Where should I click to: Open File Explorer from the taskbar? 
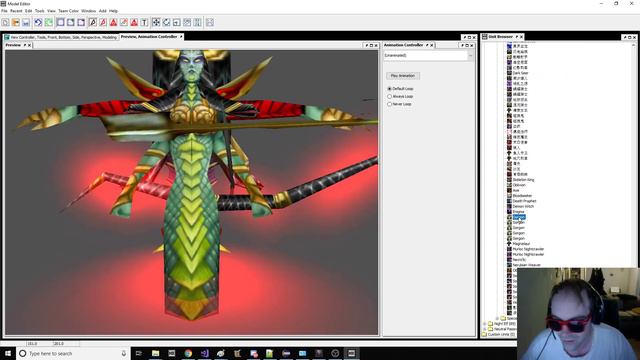point(156,353)
